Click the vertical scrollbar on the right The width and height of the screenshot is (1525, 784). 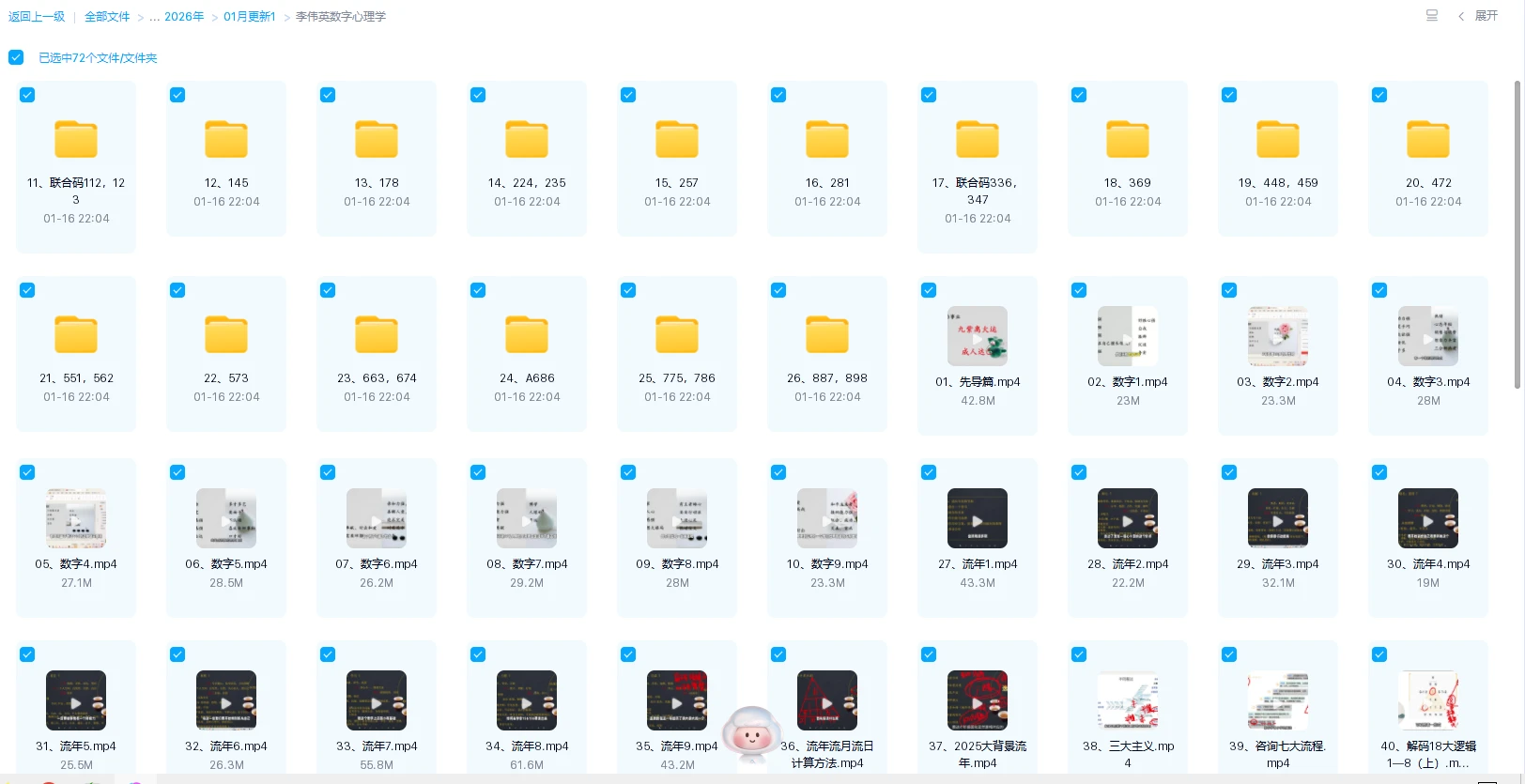(x=1517, y=235)
